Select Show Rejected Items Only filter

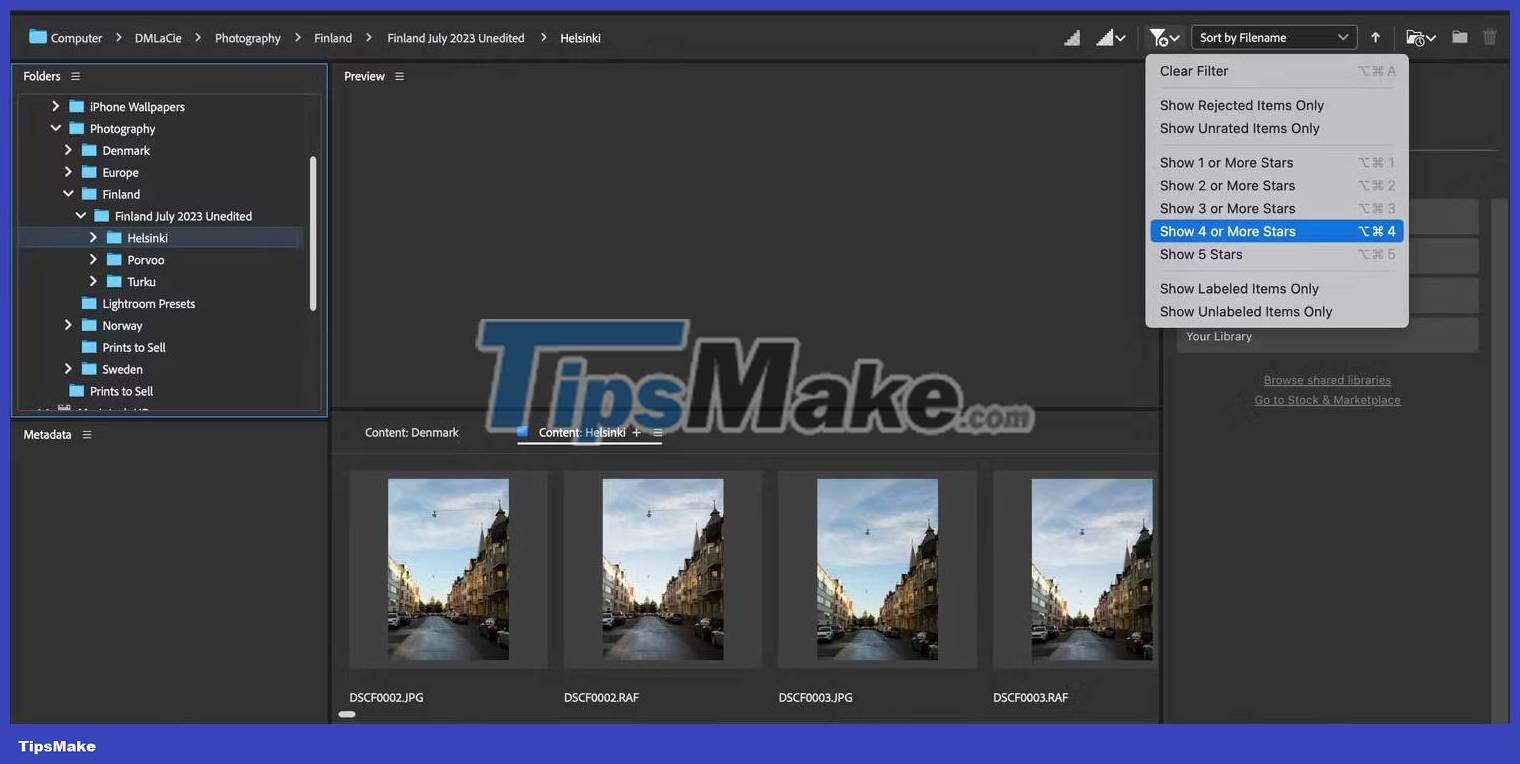[1241, 104]
